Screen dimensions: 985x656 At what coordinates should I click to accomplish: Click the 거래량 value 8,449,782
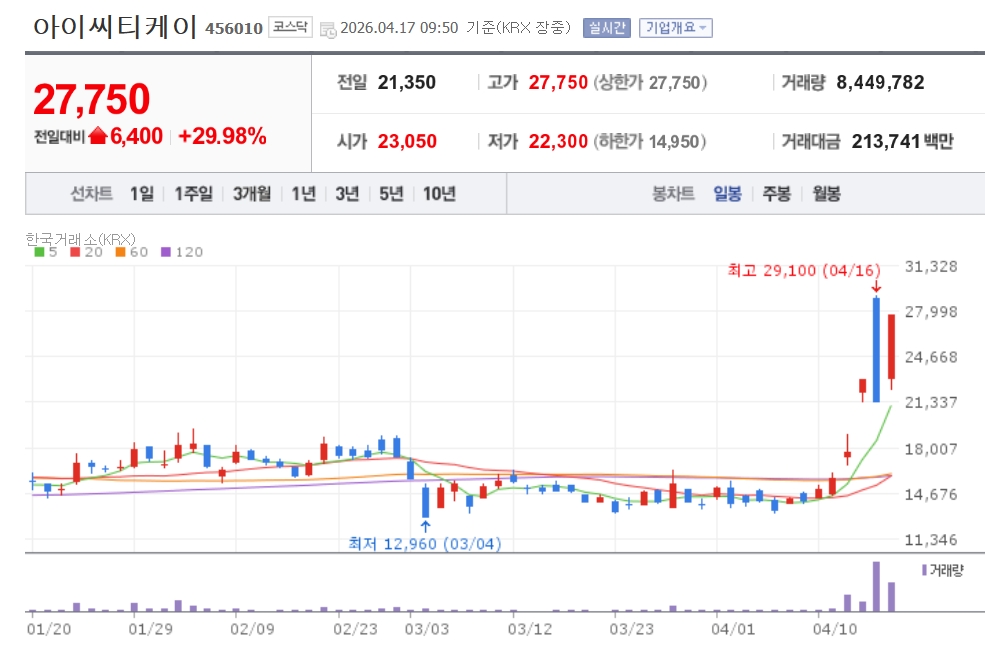(880, 82)
